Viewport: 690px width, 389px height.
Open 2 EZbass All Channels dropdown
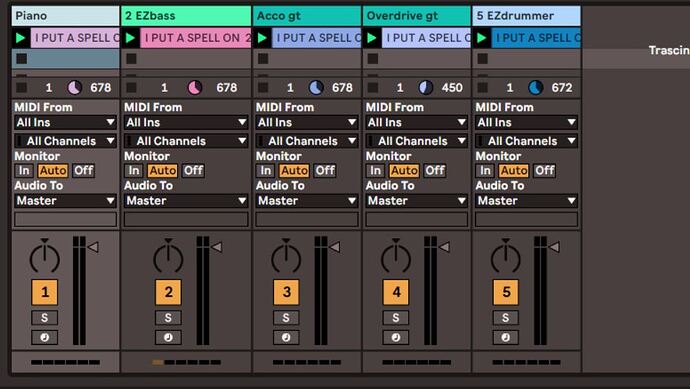click(186, 141)
